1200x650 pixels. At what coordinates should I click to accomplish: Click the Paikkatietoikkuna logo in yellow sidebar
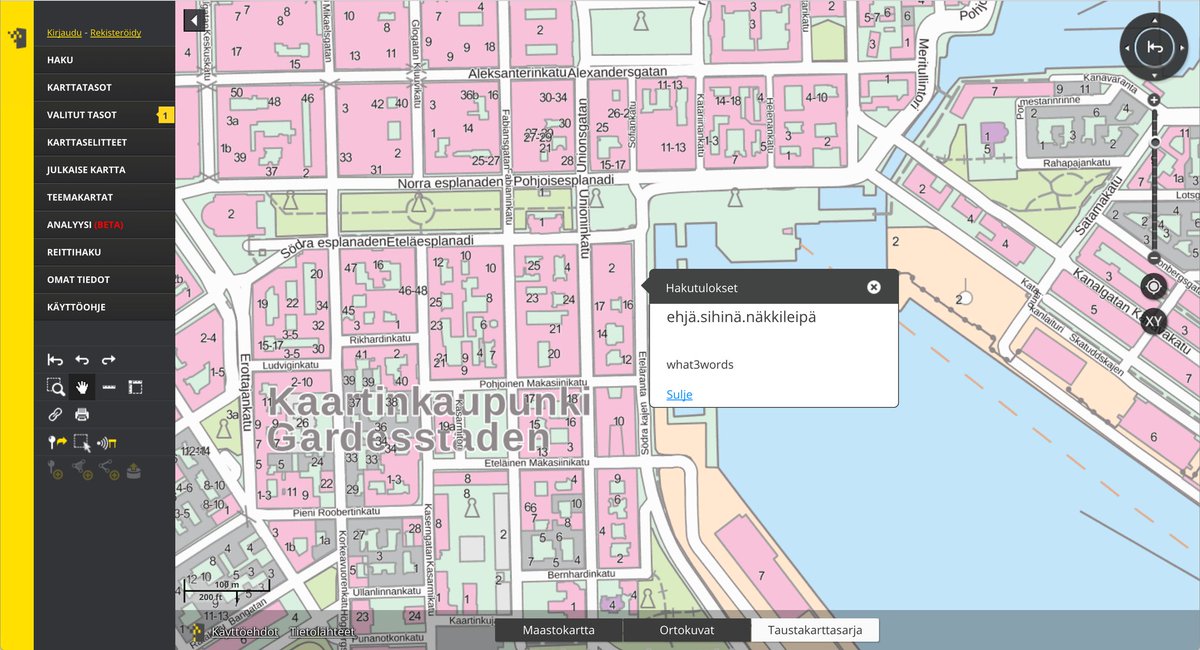pos(17,38)
